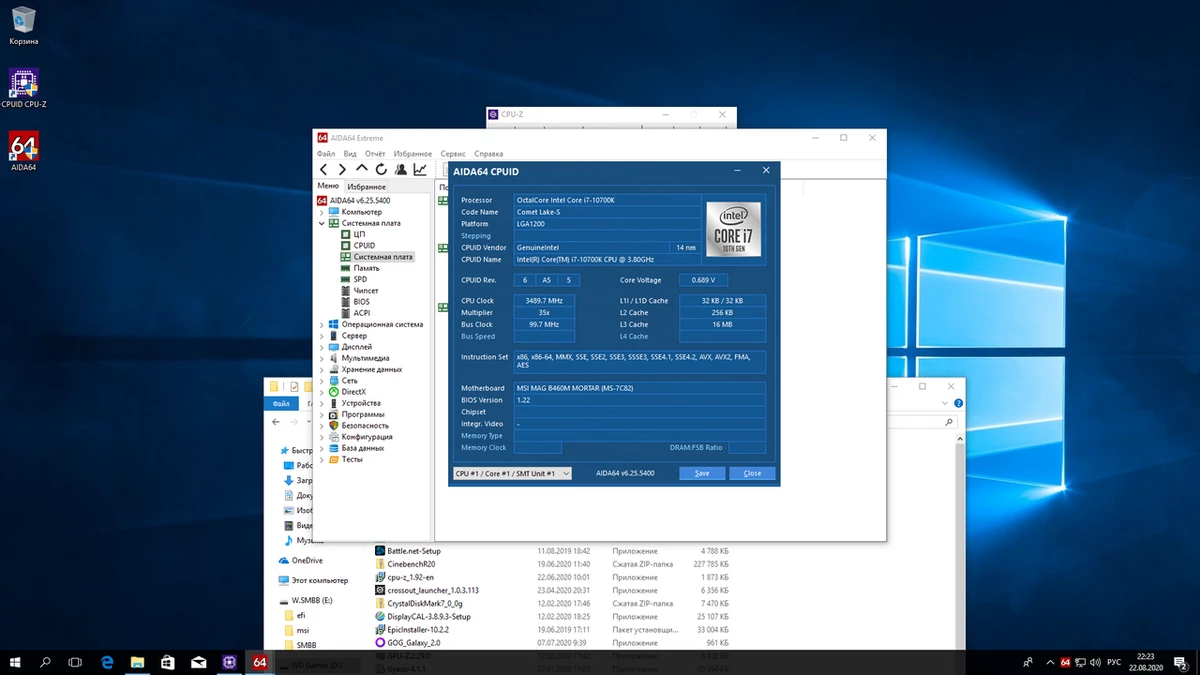Expand the Сервер tree node

click(x=322, y=336)
